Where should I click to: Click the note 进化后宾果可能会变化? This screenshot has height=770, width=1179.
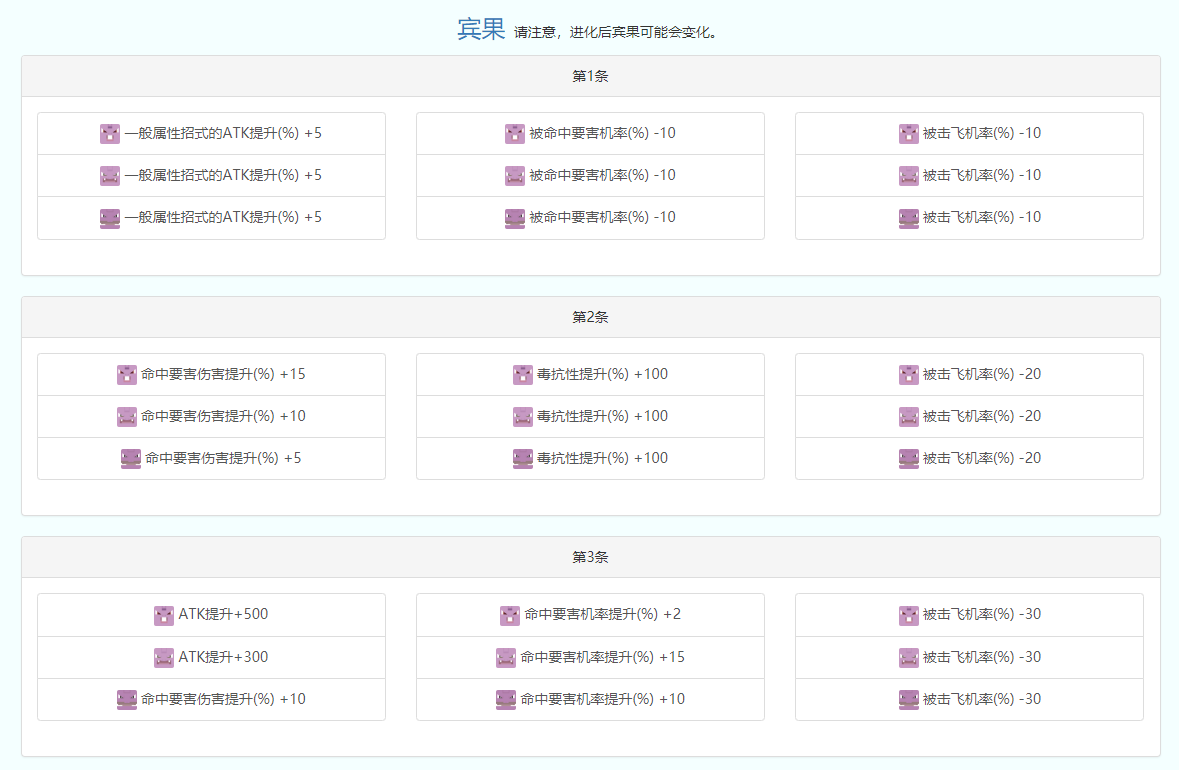615,32
